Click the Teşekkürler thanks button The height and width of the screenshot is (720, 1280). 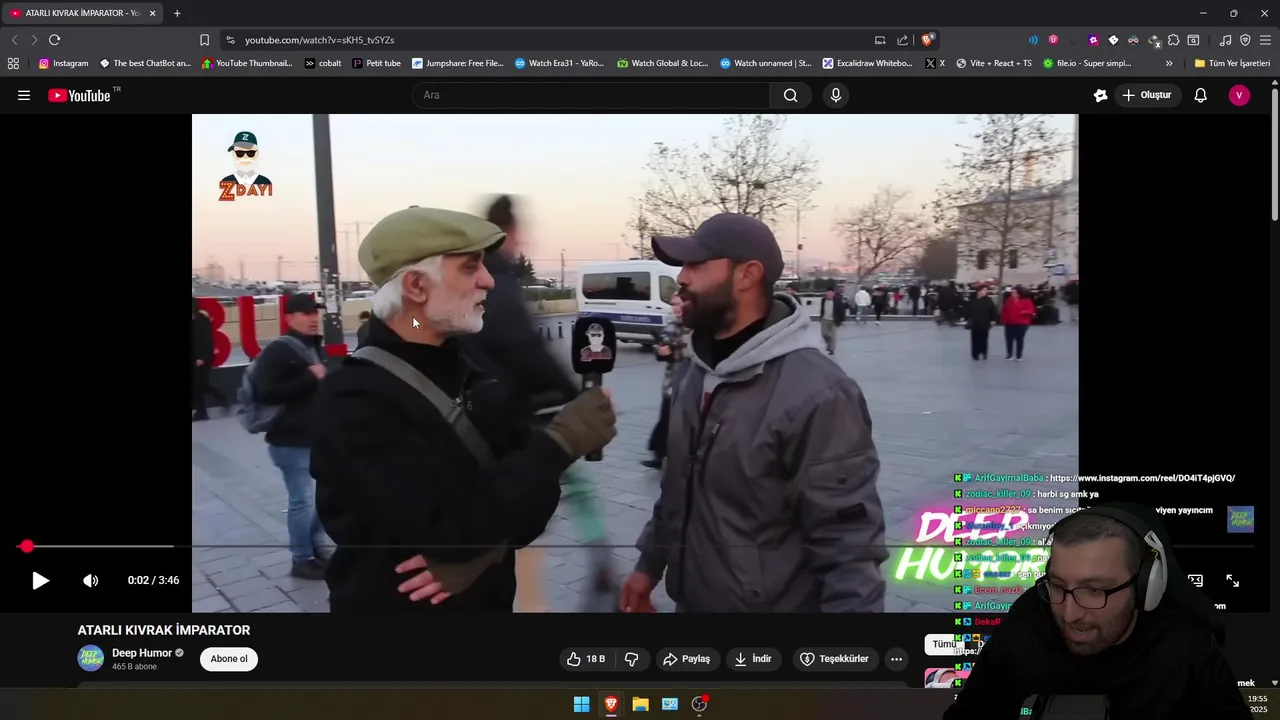(x=837, y=659)
